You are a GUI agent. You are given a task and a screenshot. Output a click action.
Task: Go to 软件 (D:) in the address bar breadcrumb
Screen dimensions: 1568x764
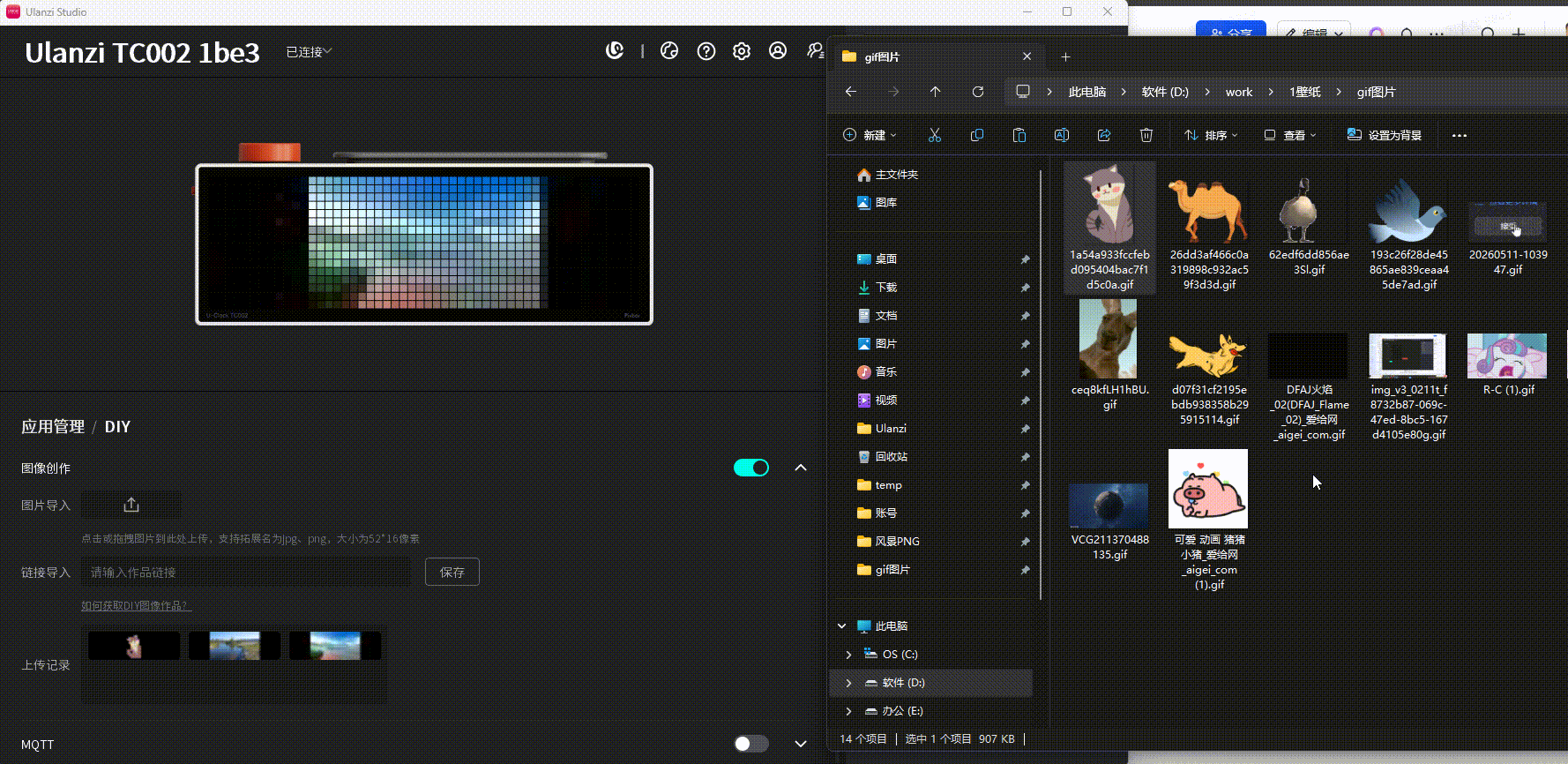(1165, 92)
